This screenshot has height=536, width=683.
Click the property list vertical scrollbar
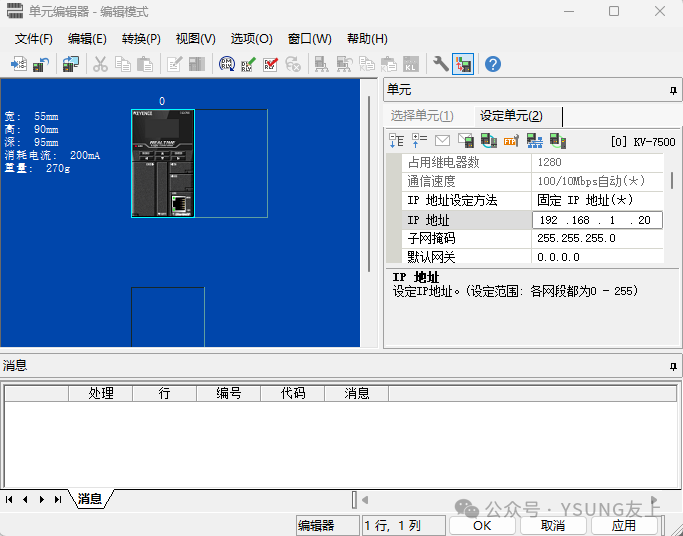coord(671,181)
